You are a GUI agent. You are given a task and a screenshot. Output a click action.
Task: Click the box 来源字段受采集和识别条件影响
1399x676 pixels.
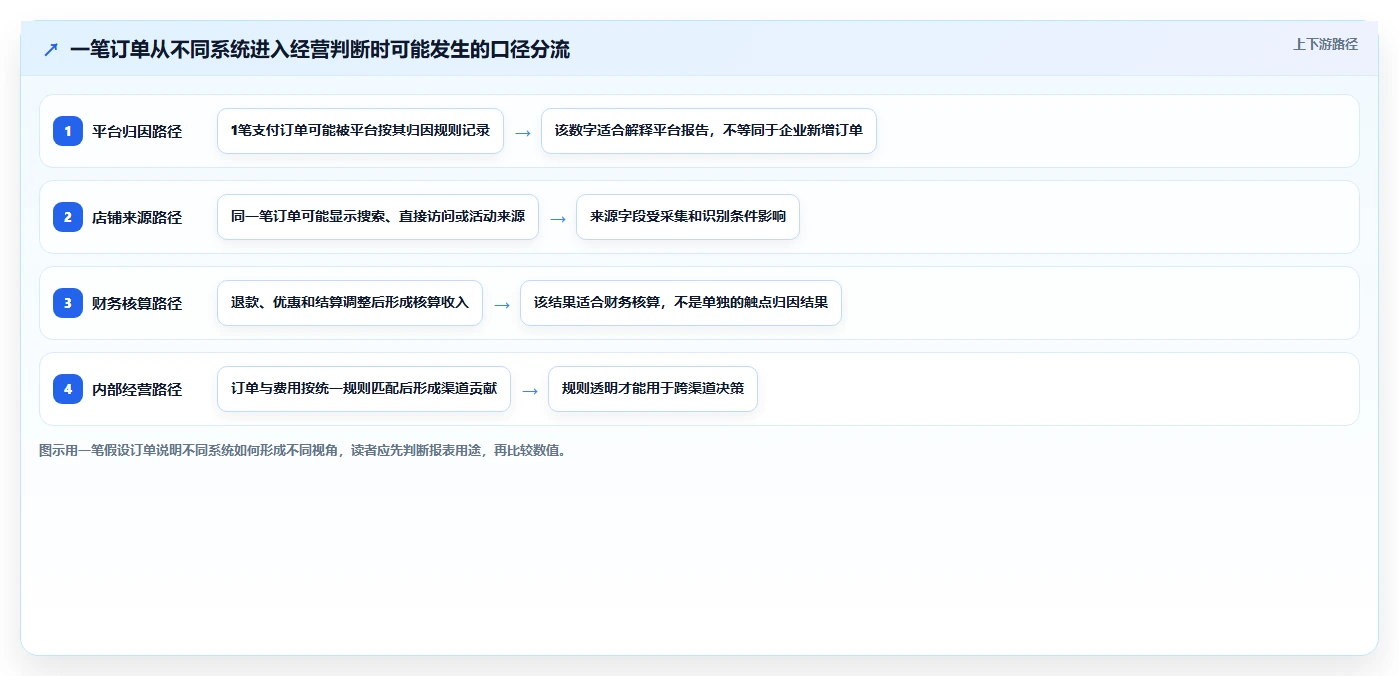[x=688, y=217]
